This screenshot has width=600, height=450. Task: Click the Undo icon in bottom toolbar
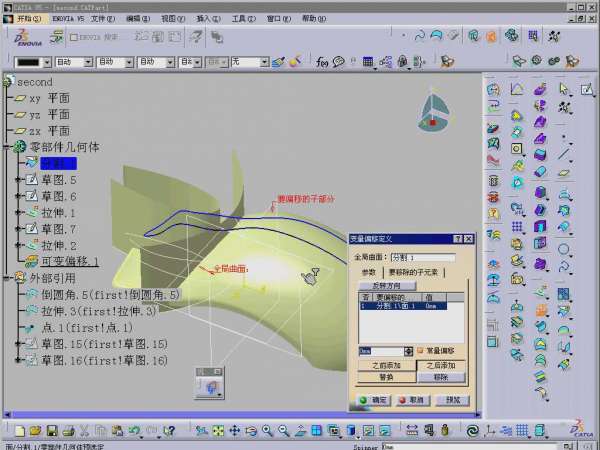tap(134, 431)
